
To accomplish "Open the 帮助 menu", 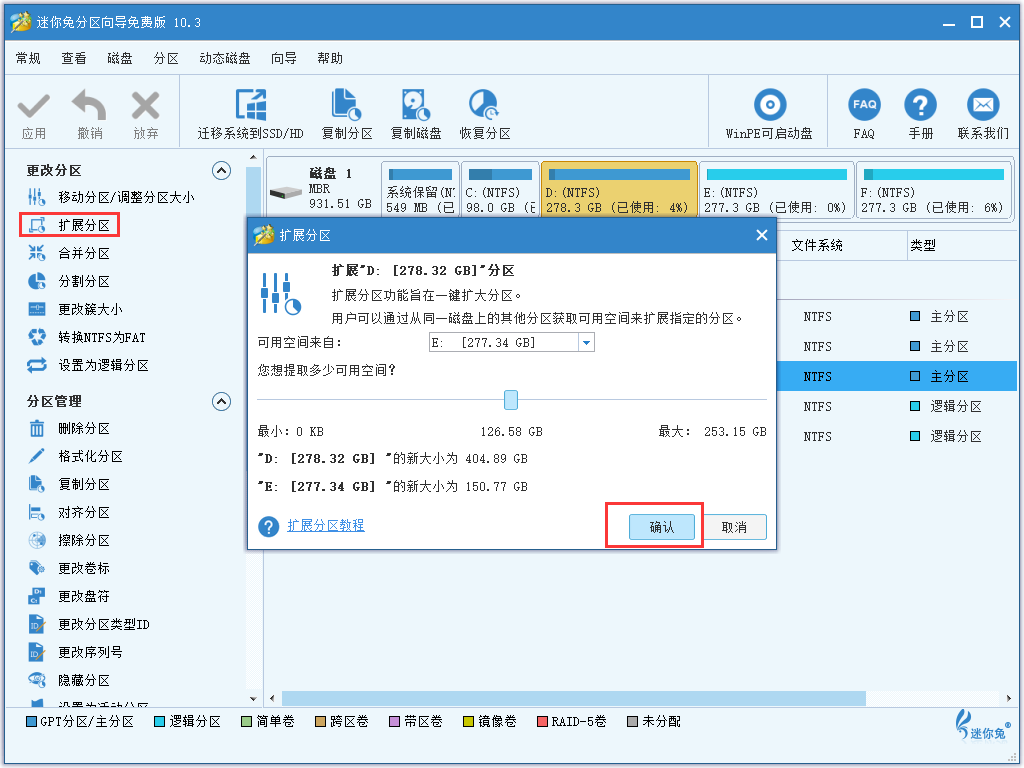I will click(x=330, y=59).
